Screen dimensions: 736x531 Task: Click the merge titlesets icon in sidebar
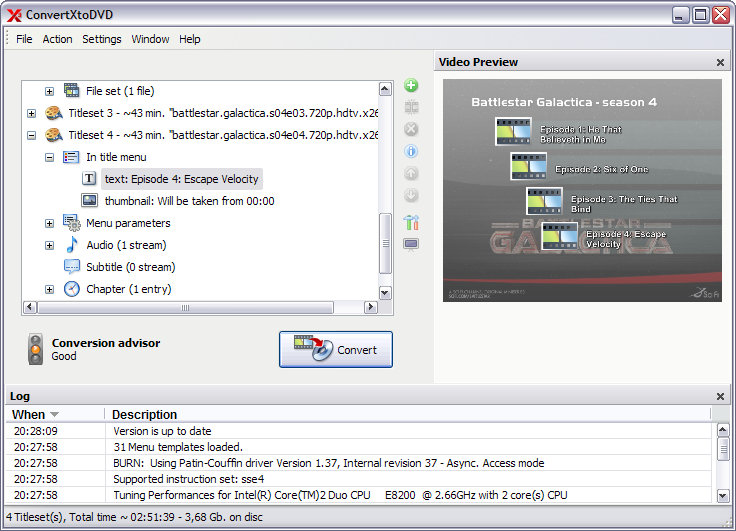[x=411, y=107]
